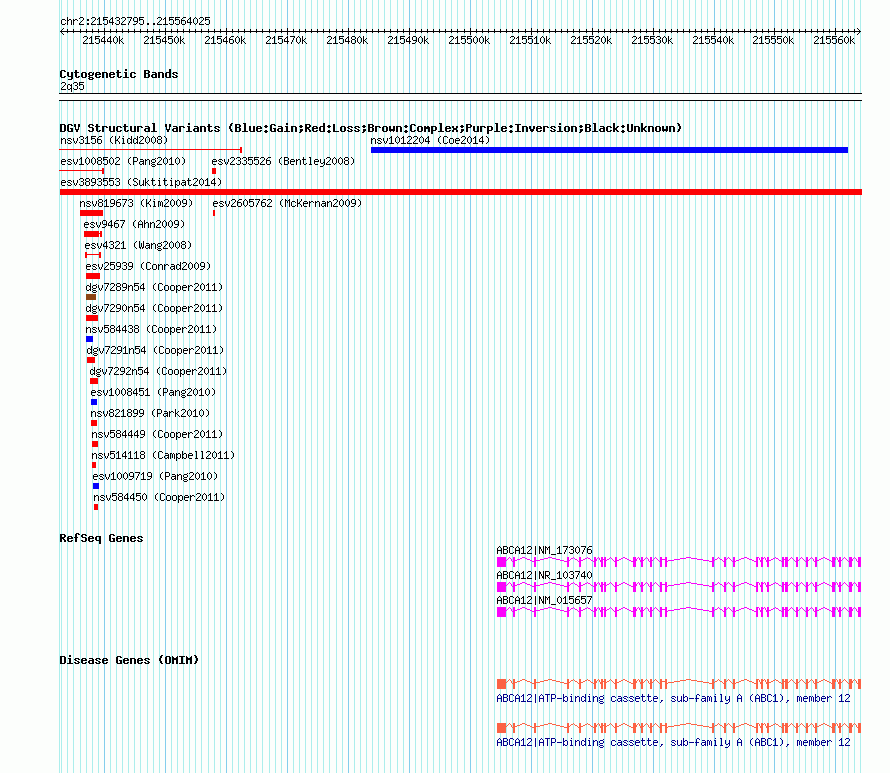Viewport: 890px width, 773px height.
Task: Click the 215520k ruler tick label
Action: [x=591, y=40]
